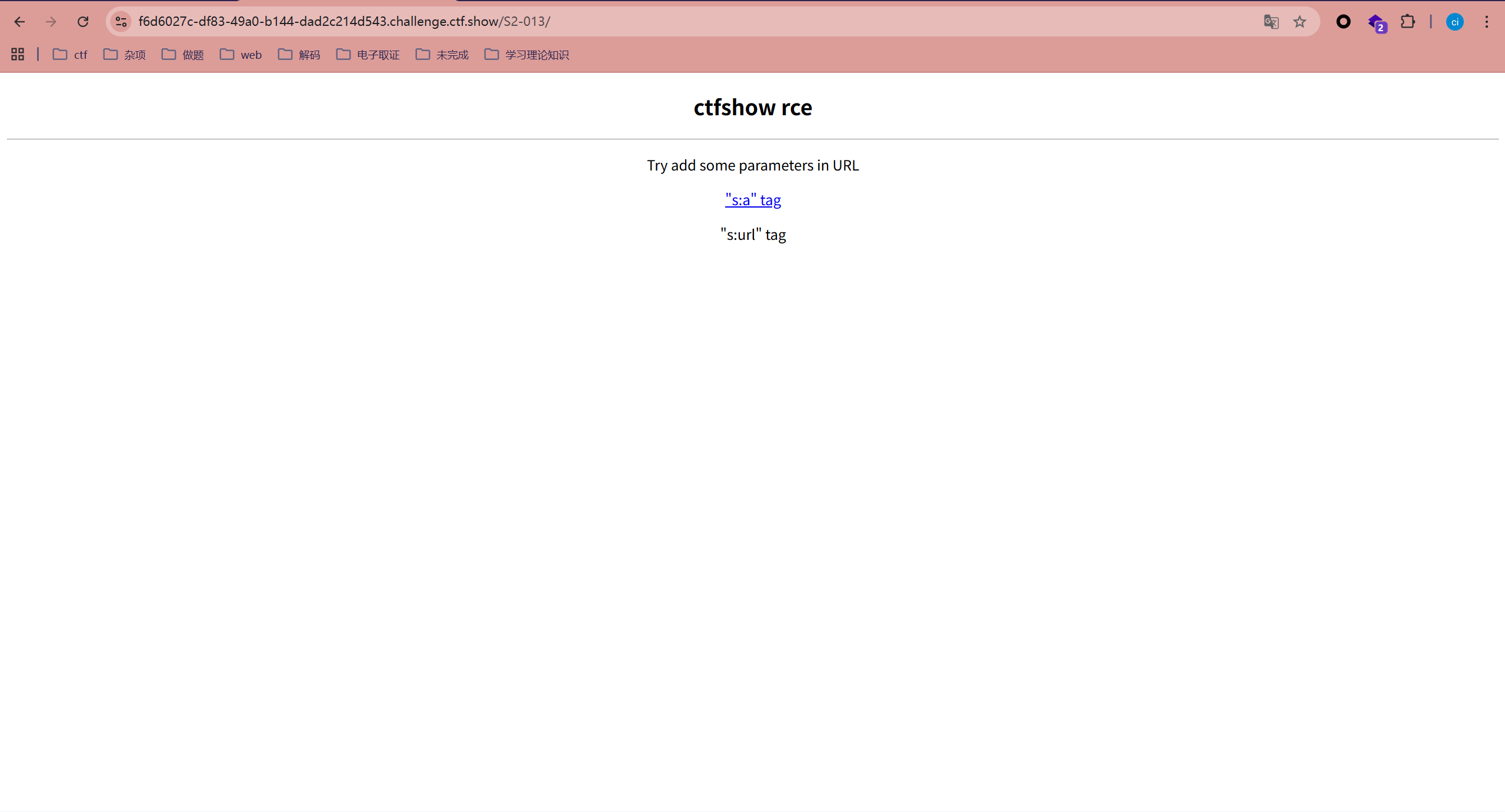Click the "s:a" tag link
This screenshot has width=1505, height=812.
(x=753, y=200)
